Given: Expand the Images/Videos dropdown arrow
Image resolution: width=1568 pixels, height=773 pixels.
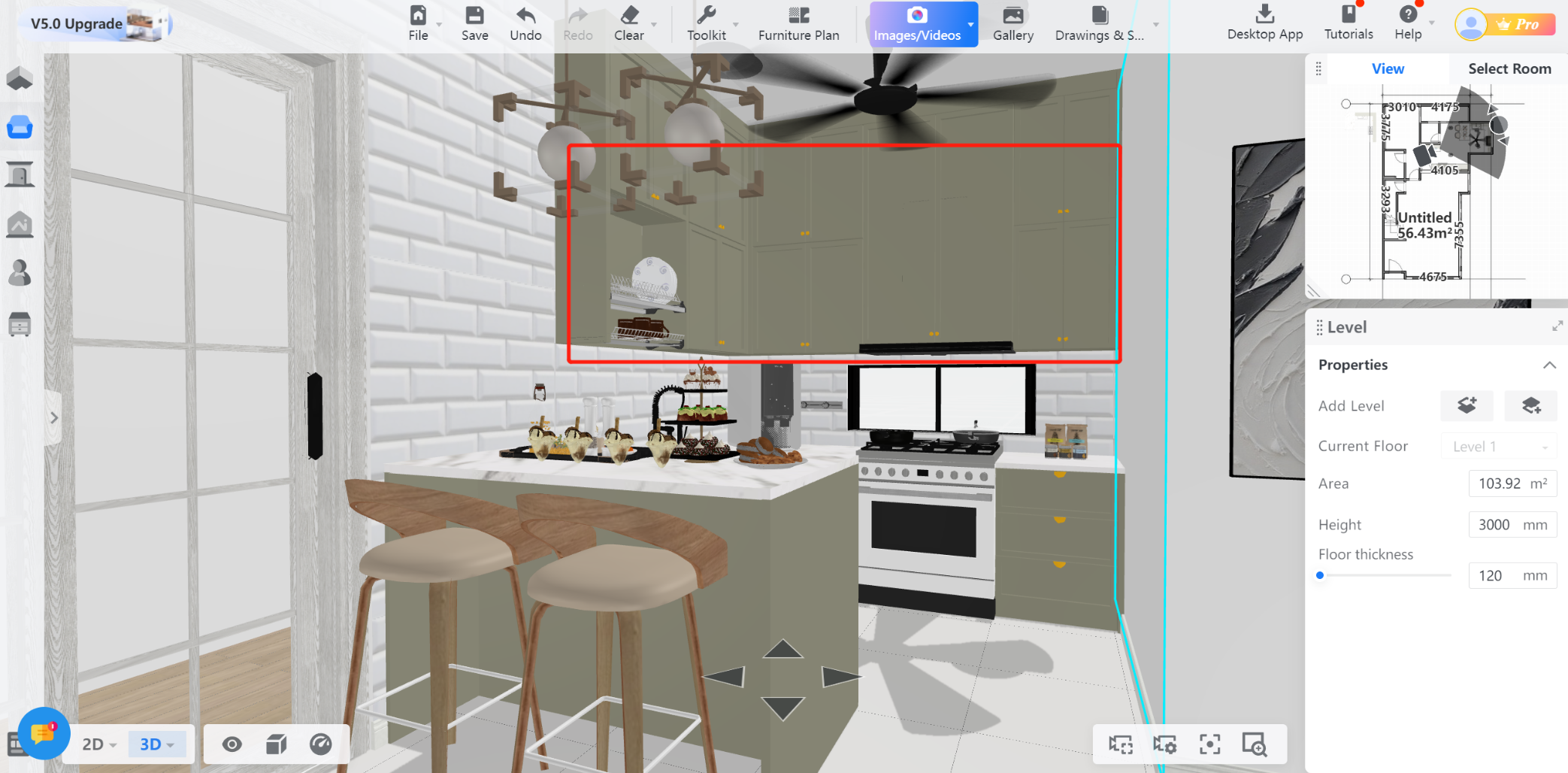Looking at the screenshot, I should click(970, 25).
